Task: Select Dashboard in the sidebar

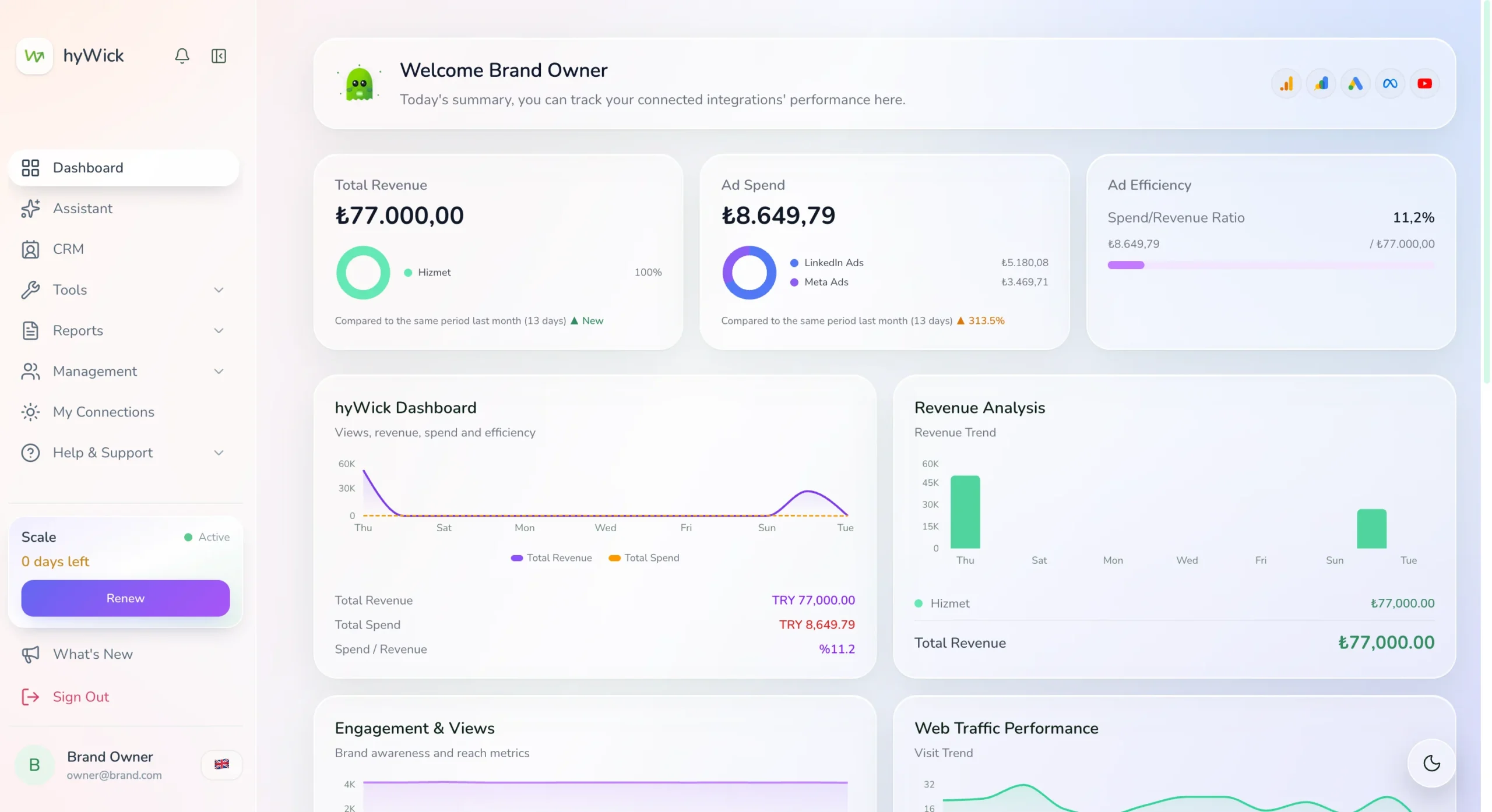Action: [124, 168]
